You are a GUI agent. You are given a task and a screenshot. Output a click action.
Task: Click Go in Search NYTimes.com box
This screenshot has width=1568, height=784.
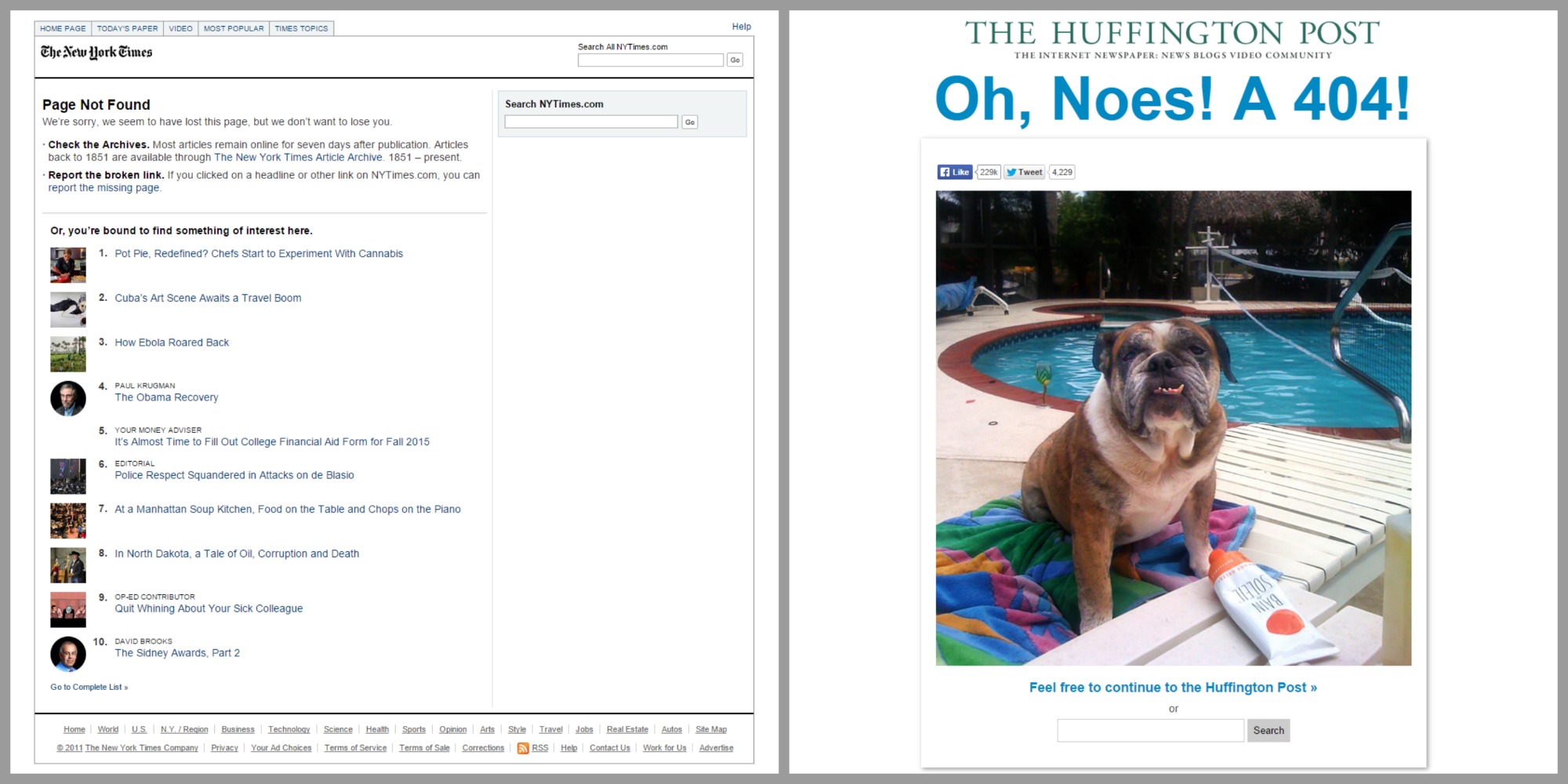[x=690, y=122]
